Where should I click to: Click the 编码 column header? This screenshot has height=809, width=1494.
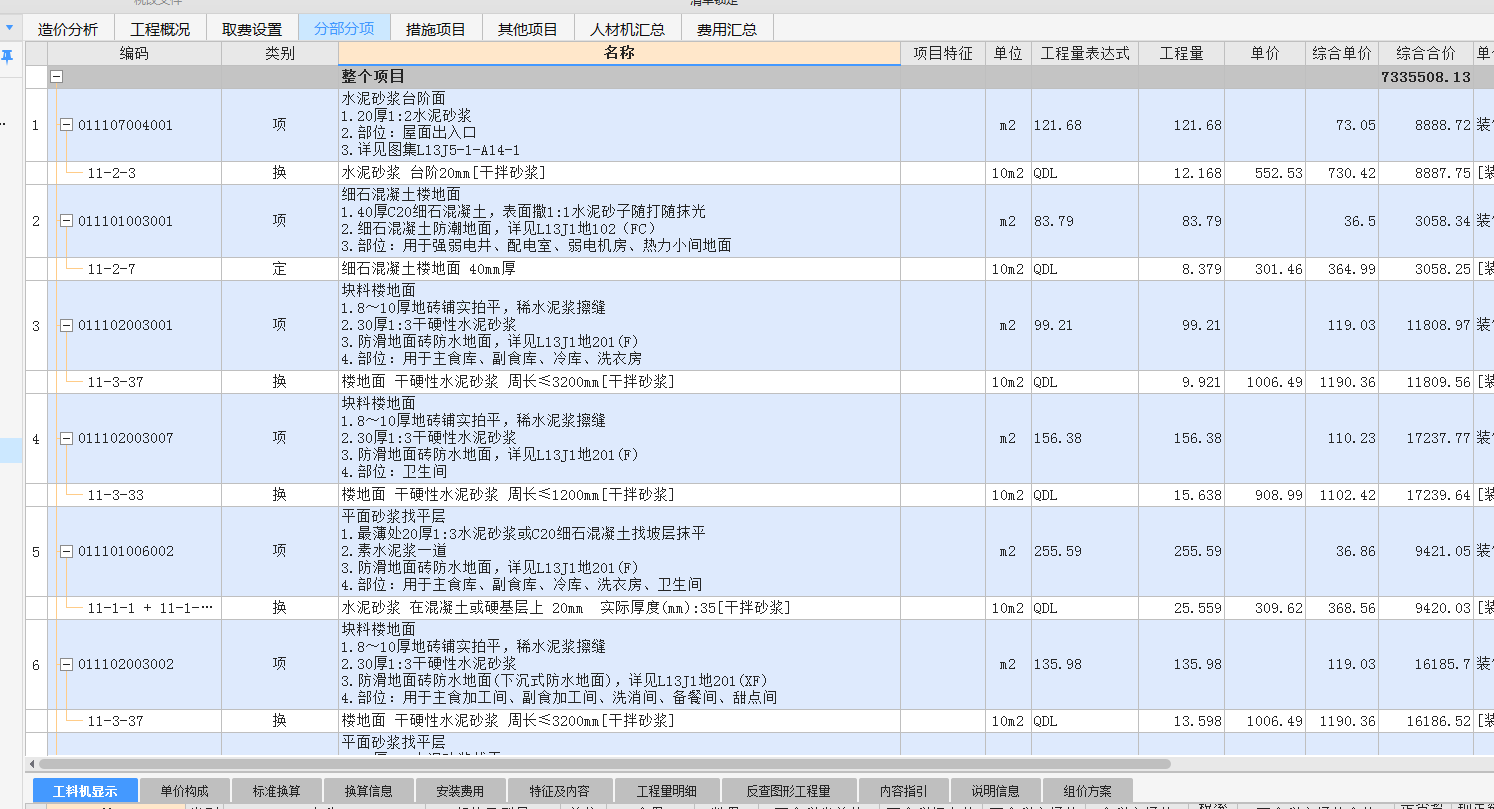pyautogui.click(x=134, y=54)
